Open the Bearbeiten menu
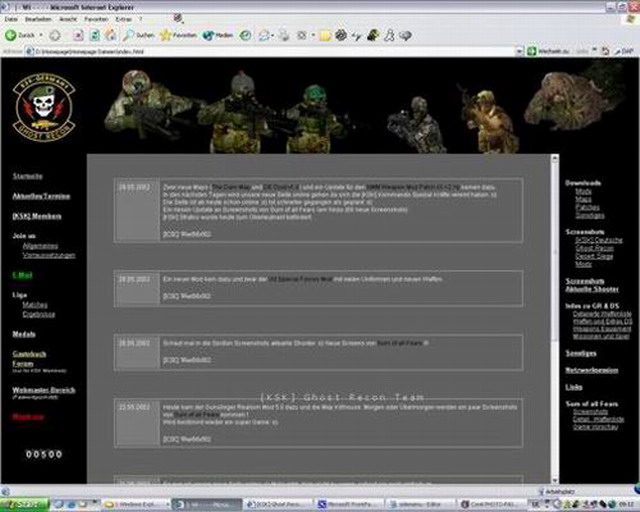The width and height of the screenshot is (640, 512). (38, 19)
